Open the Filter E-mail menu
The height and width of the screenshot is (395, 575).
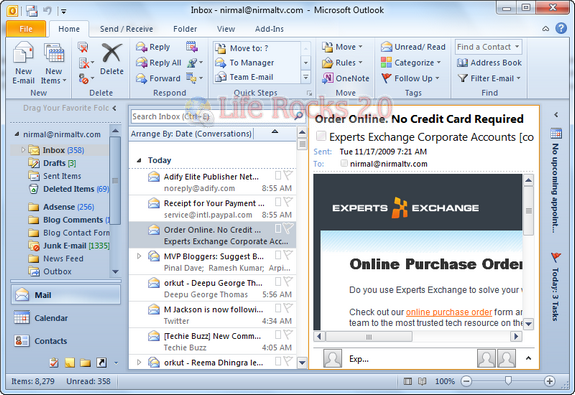489,78
